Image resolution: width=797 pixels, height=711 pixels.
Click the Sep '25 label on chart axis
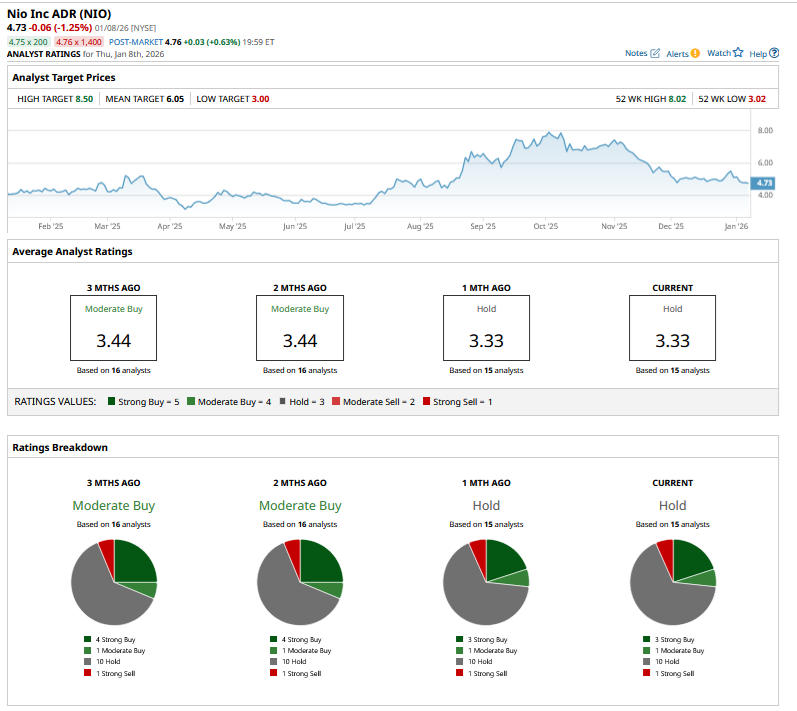pyautogui.click(x=483, y=227)
